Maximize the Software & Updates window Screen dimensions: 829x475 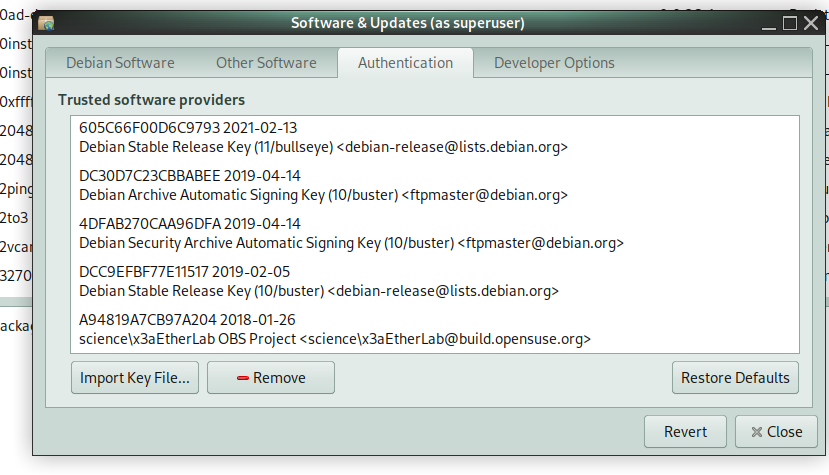pos(790,23)
